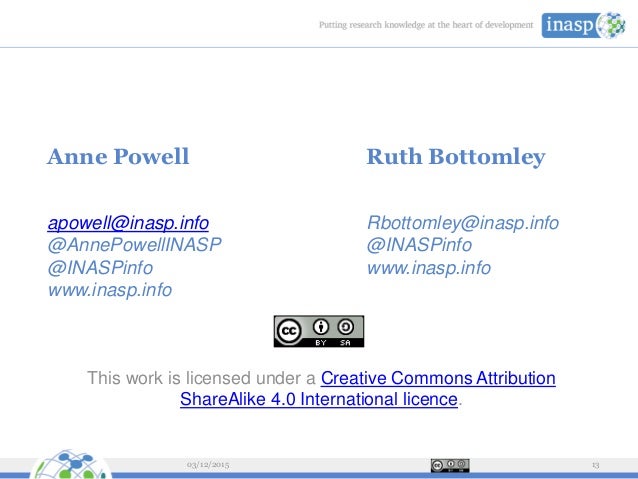This screenshot has height=479, width=638.
Task: Click @INASPinfo under Ruth Bottomley
Action: 420,245
